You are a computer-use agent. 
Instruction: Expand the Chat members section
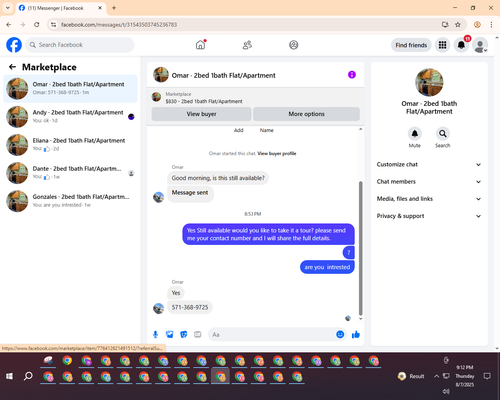(x=429, y=182)
